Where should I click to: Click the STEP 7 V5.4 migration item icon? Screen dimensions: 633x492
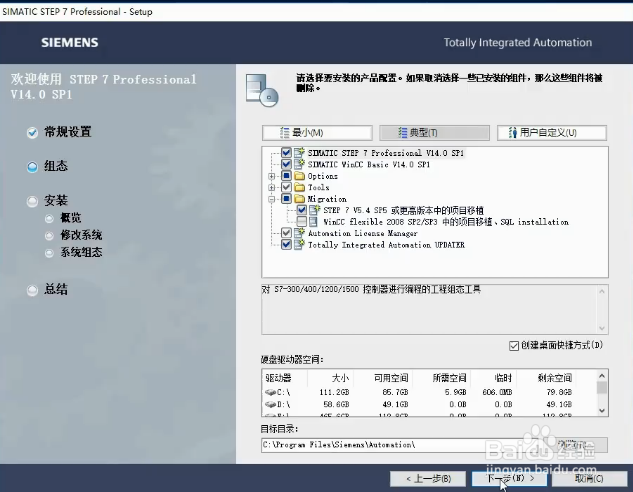314,210
